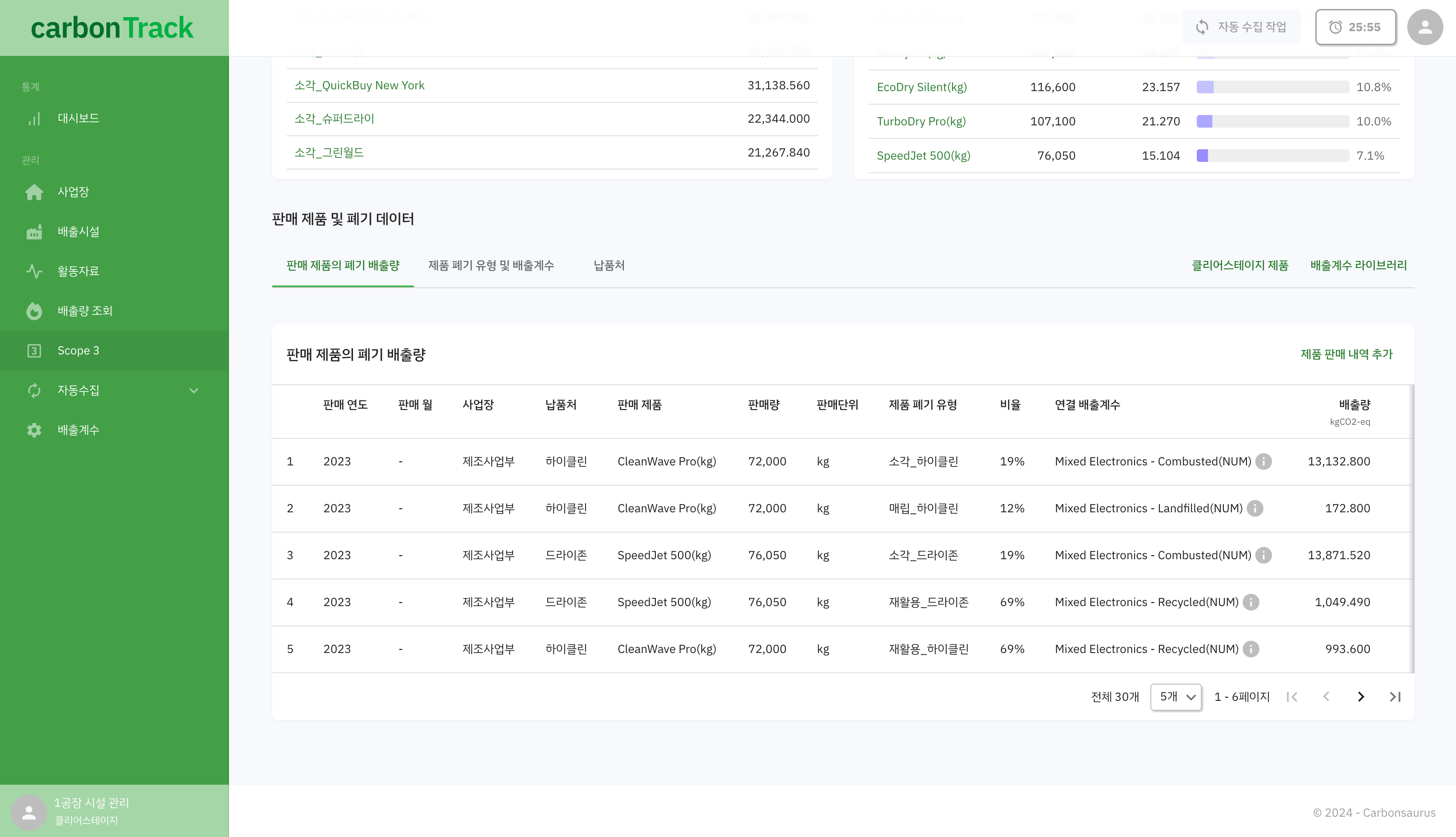This screenshot has width=1456, height=837.
Task: Go to the first page of the table
Action: (x=1292, y=697)
